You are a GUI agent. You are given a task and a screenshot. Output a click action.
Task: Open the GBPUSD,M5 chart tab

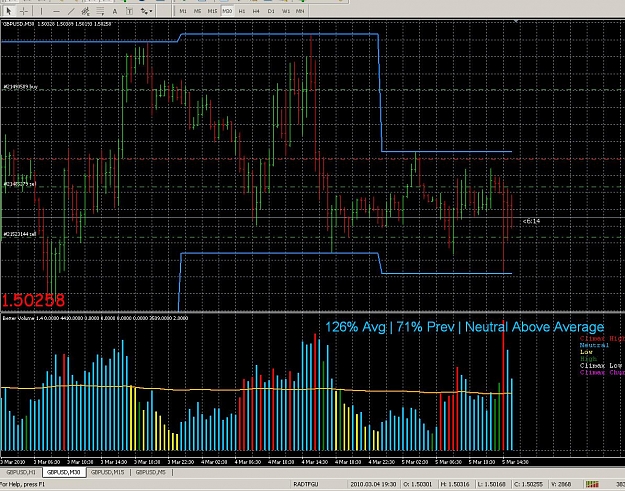click(x=151, y=472)
